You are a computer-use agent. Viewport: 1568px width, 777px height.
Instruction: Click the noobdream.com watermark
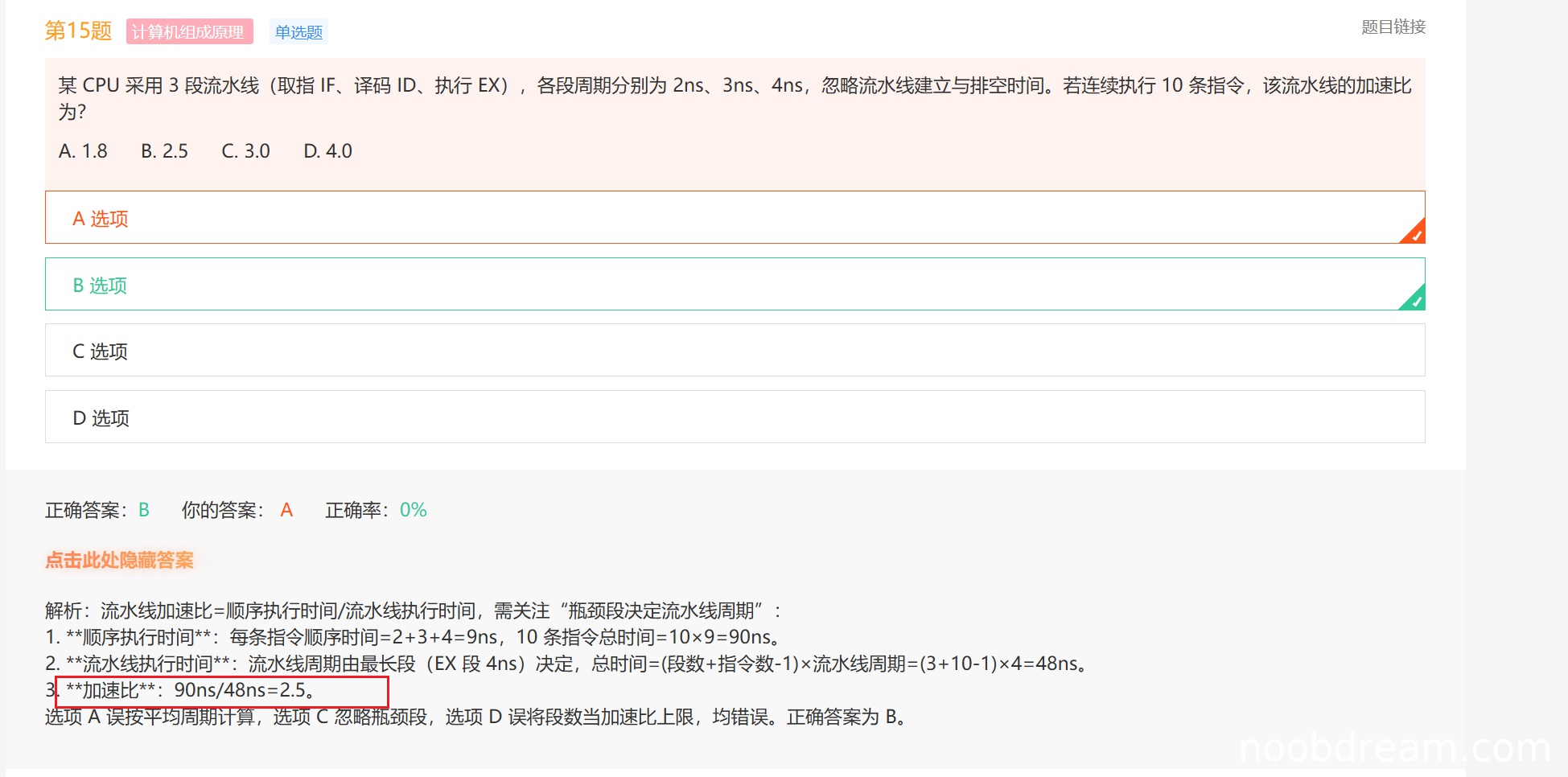pos(1393,748)
